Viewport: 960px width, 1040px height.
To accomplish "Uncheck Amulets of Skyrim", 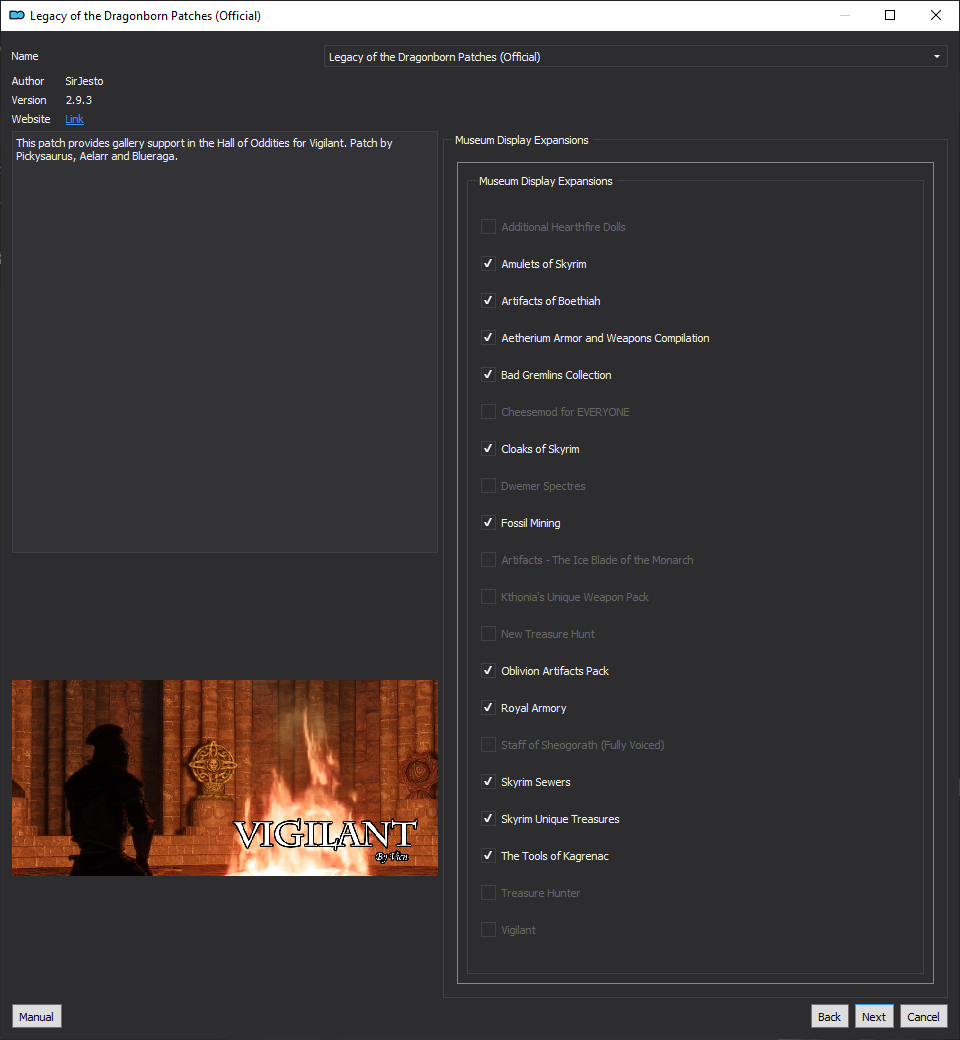I will tap(488, 264).
